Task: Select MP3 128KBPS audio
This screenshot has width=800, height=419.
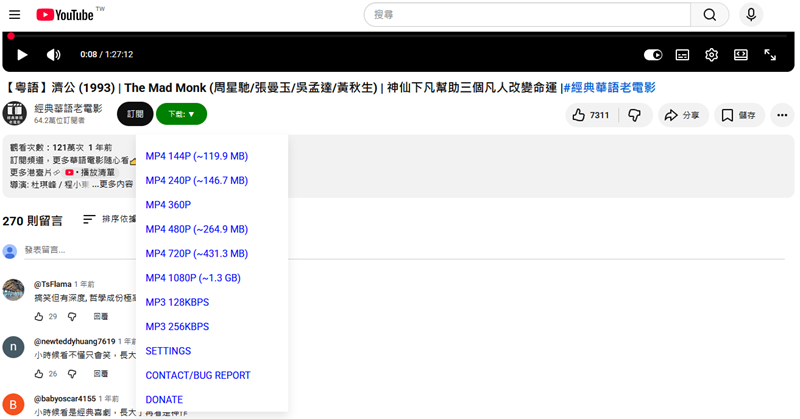Action: click(x=177, y=302)
